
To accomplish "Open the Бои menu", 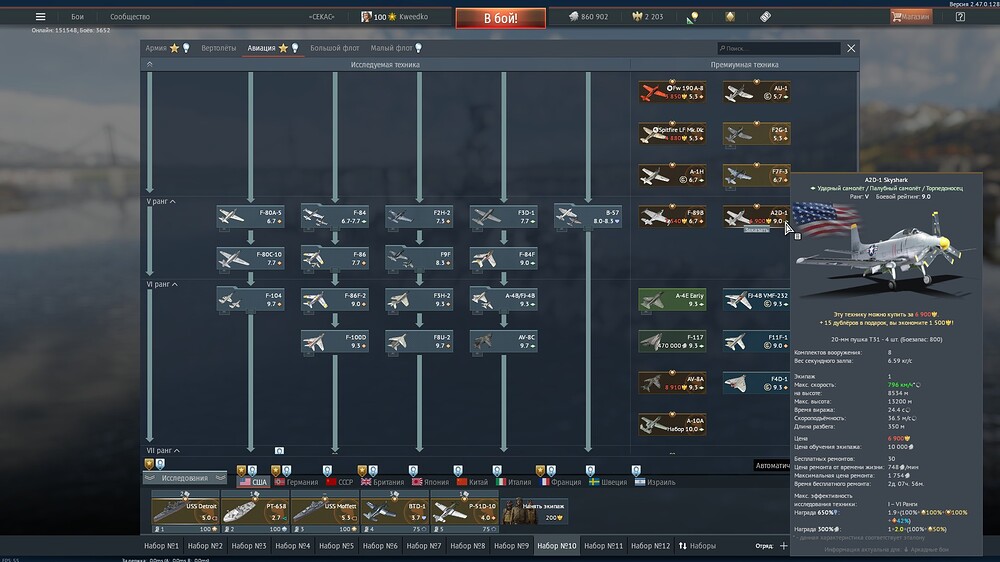I will coord(77,17).
